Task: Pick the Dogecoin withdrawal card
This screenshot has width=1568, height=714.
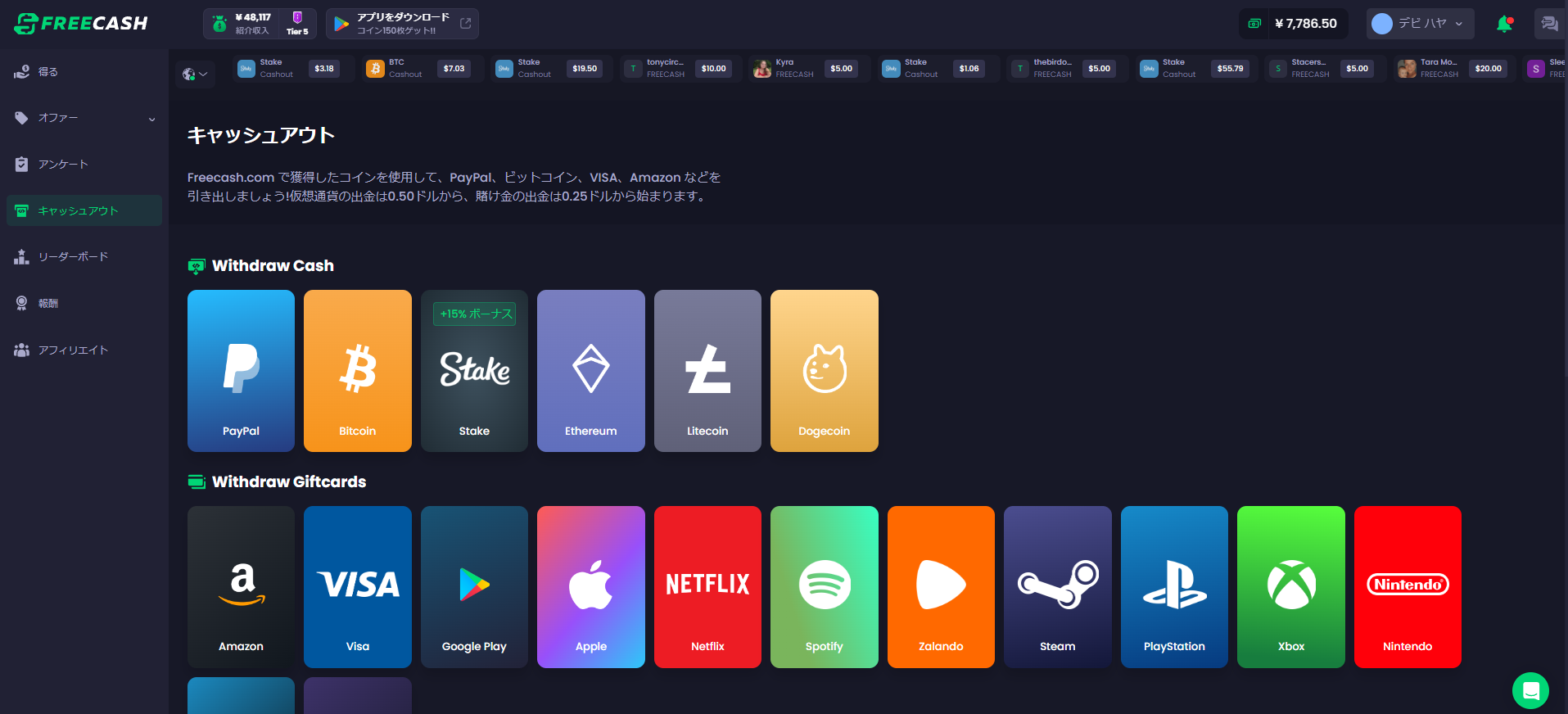Action: point(825,371)
